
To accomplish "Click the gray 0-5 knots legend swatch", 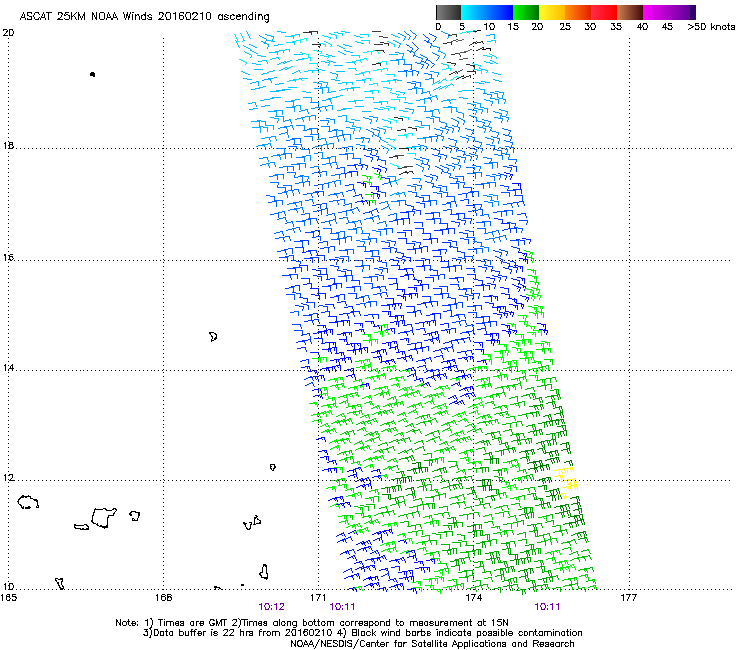I will coord(448,12).
